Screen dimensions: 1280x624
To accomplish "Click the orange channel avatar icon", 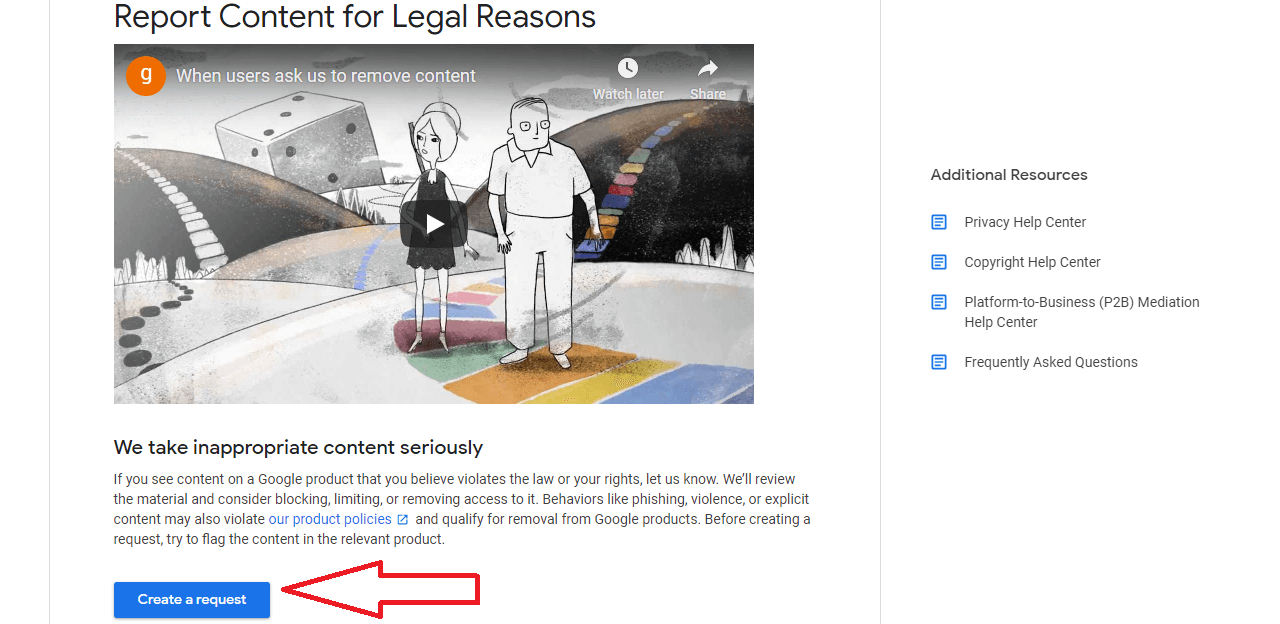I will (146, 76).
